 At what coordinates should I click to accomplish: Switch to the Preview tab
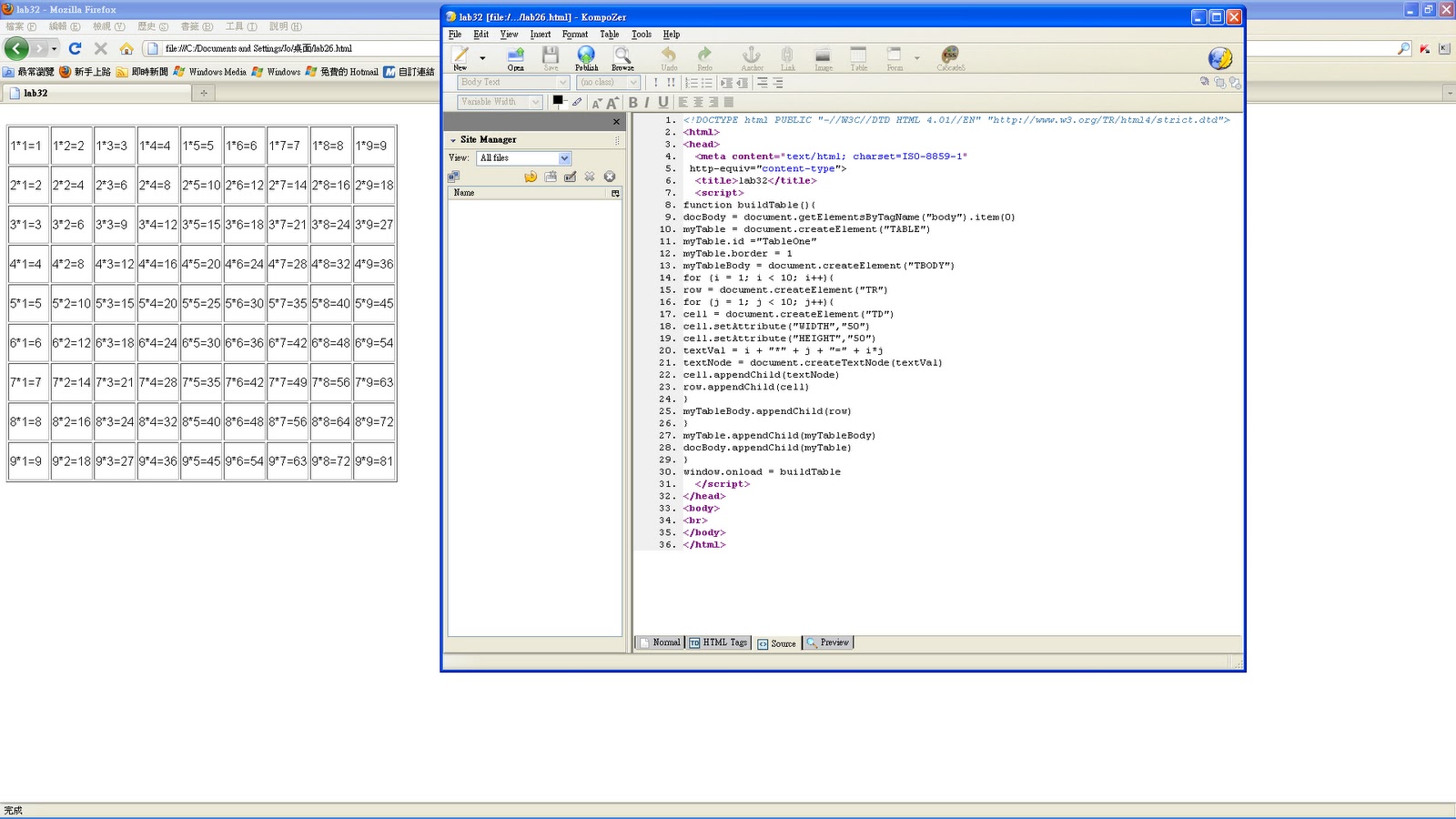828,642
